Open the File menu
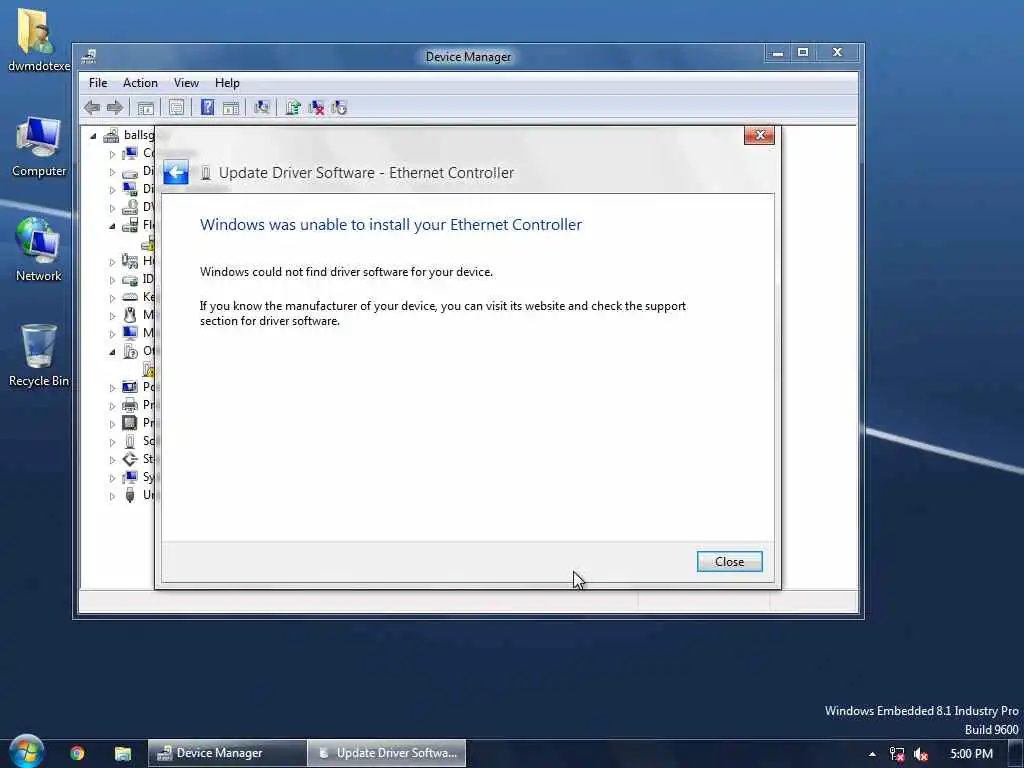 (x=98, y=83)
